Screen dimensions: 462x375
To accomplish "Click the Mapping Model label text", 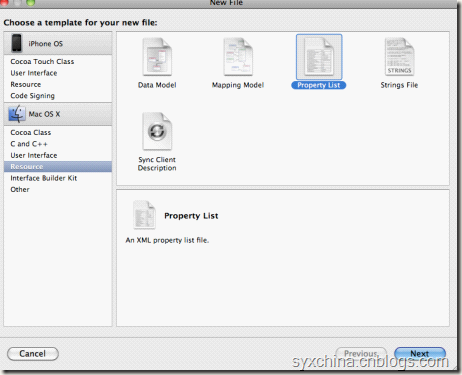I will pyautogui.click(x=238, y=85).
